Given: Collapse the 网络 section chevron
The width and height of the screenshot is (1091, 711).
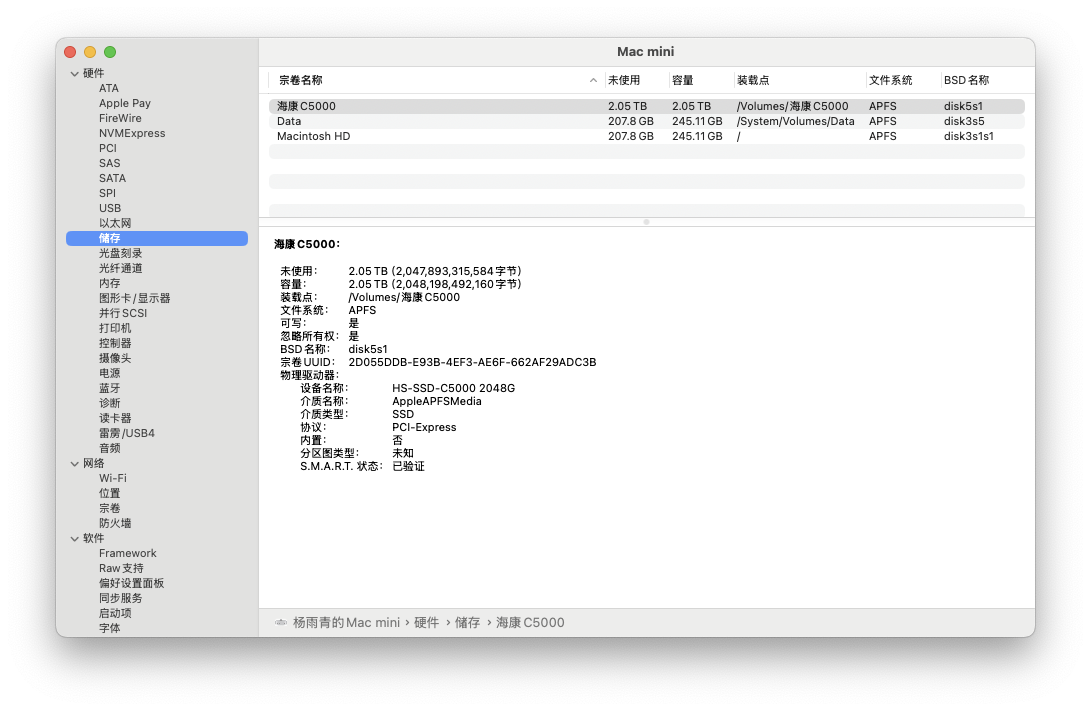Looking at the screenshot, I should pyautogui.click(x=75, y=463).
